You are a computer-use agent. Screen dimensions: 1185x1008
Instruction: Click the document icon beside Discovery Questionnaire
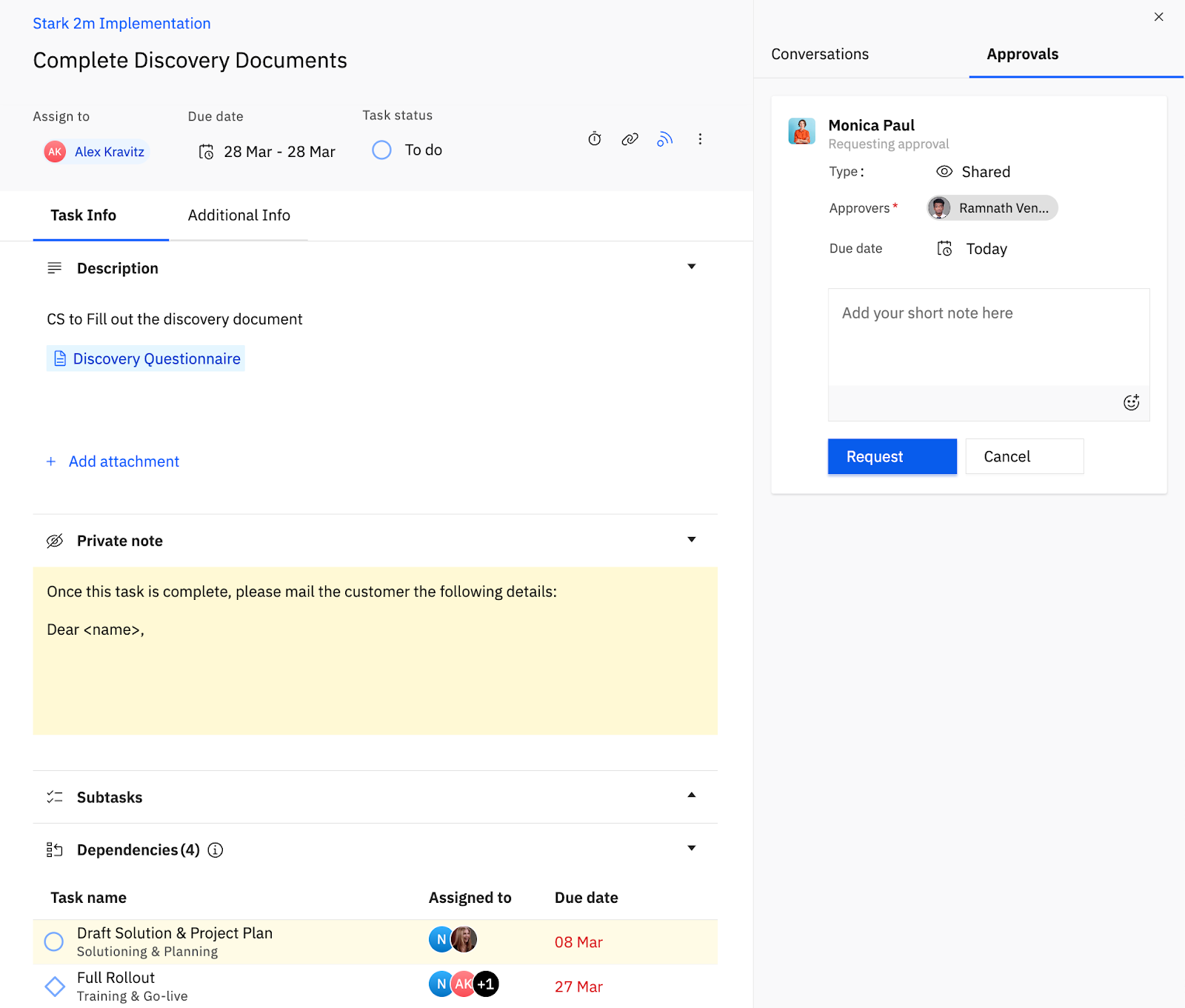pyautogui.click(x=60, y=358)
